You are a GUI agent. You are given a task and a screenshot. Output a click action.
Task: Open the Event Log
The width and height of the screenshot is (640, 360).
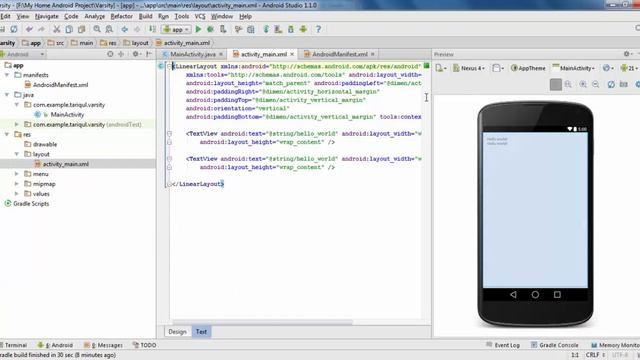click(x=503, y=345)
